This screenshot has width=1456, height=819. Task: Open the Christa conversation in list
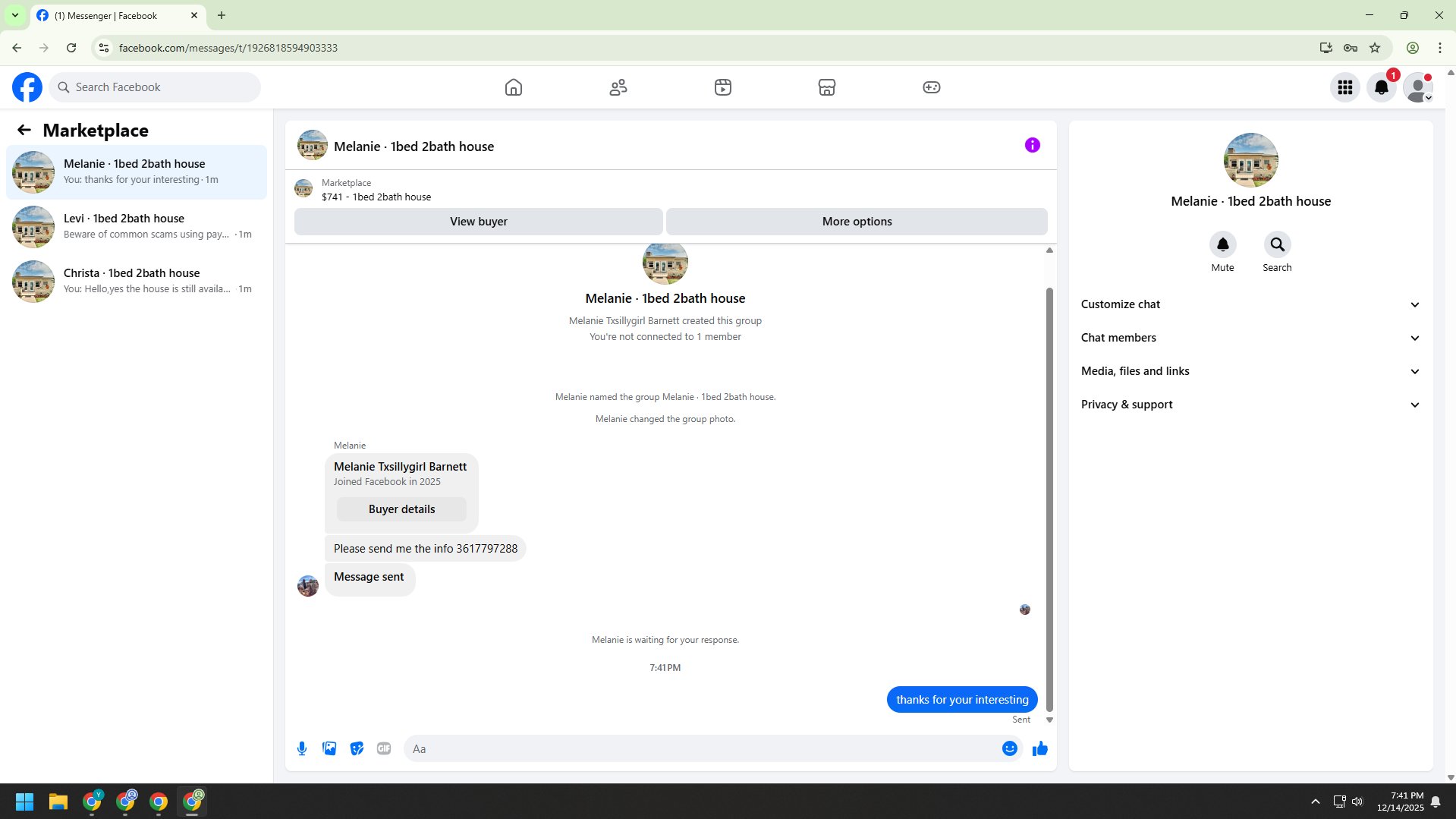tap(137, 282)
